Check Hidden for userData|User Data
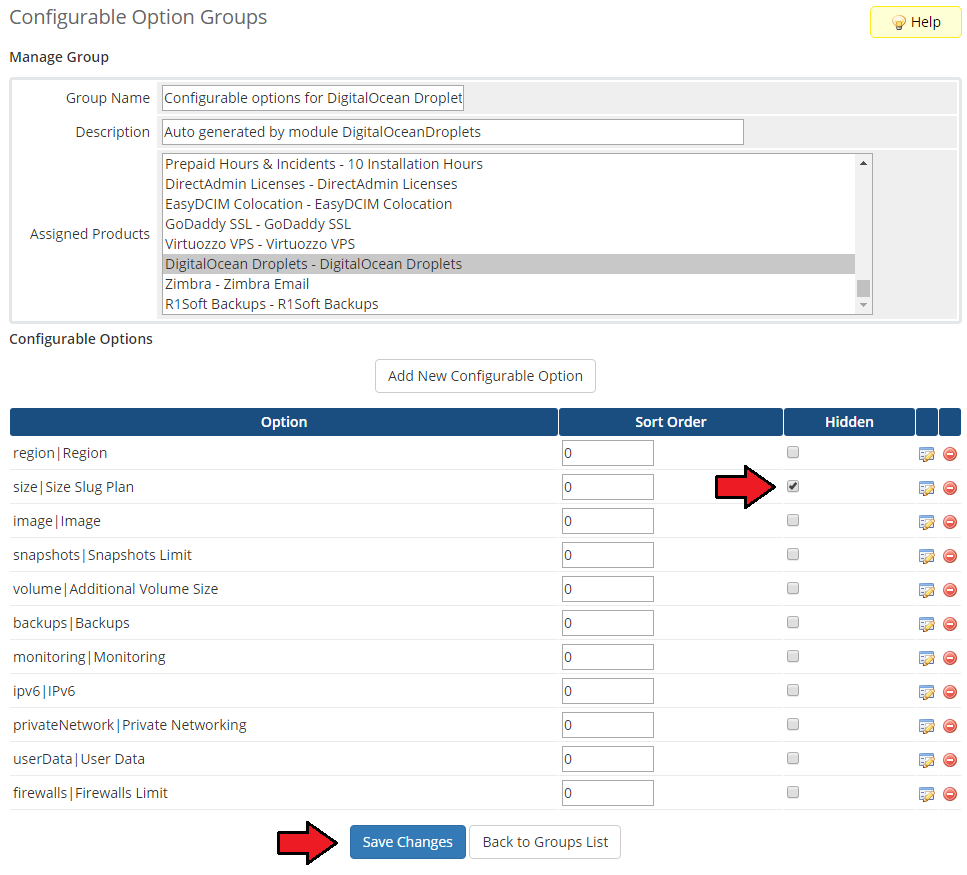 793,757
